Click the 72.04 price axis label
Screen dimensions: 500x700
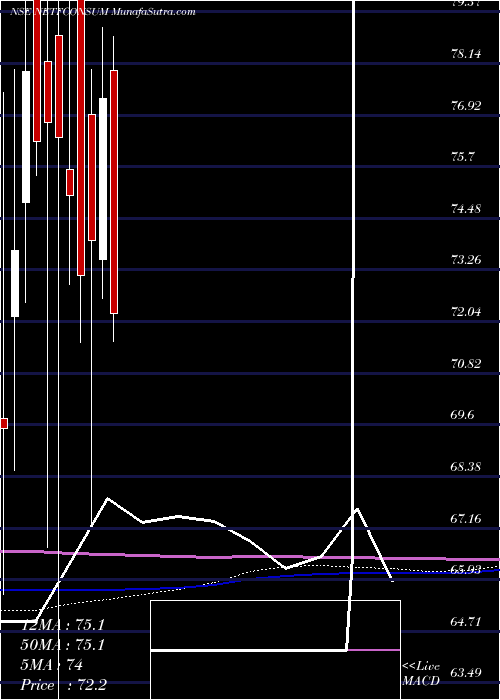[x=466, y=312]
